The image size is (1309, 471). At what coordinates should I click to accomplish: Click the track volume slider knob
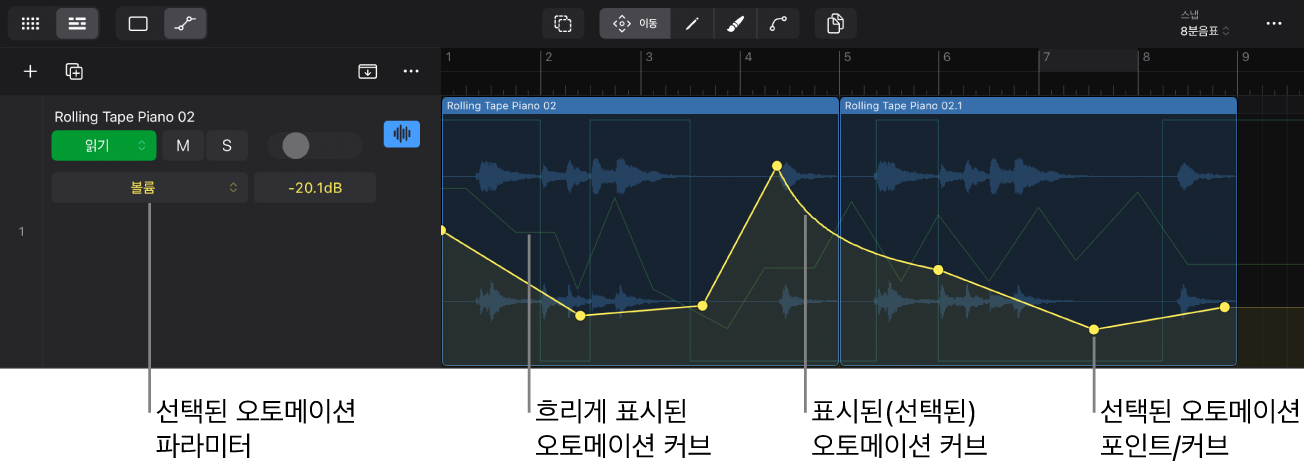(x=296, y=146)
